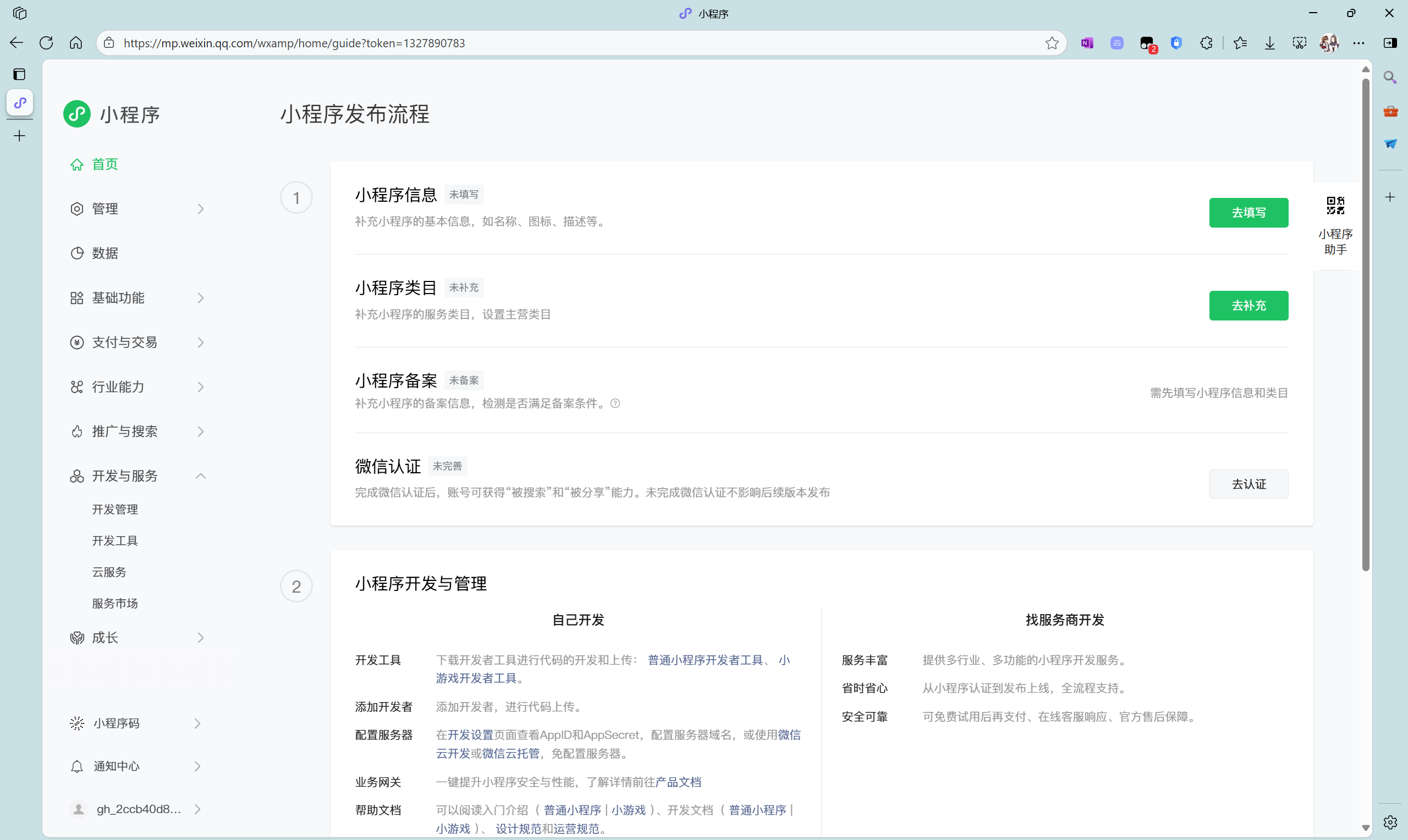Screen dimensions: 1408x840
Task: Open vertical tabs actions icon
Action: pos(19,74)
